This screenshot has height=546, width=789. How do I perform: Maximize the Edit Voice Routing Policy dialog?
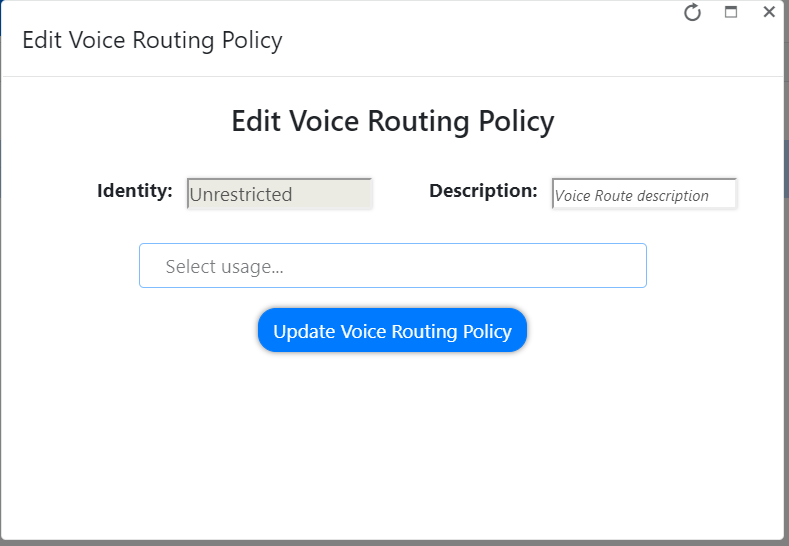click(x=731, y=13)
